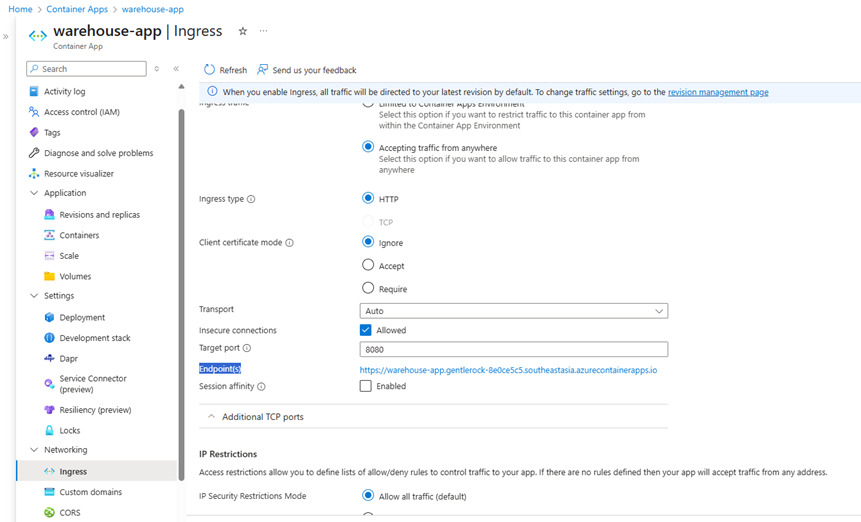Select Ignore client certificate mode

click(x=368, y=242)
